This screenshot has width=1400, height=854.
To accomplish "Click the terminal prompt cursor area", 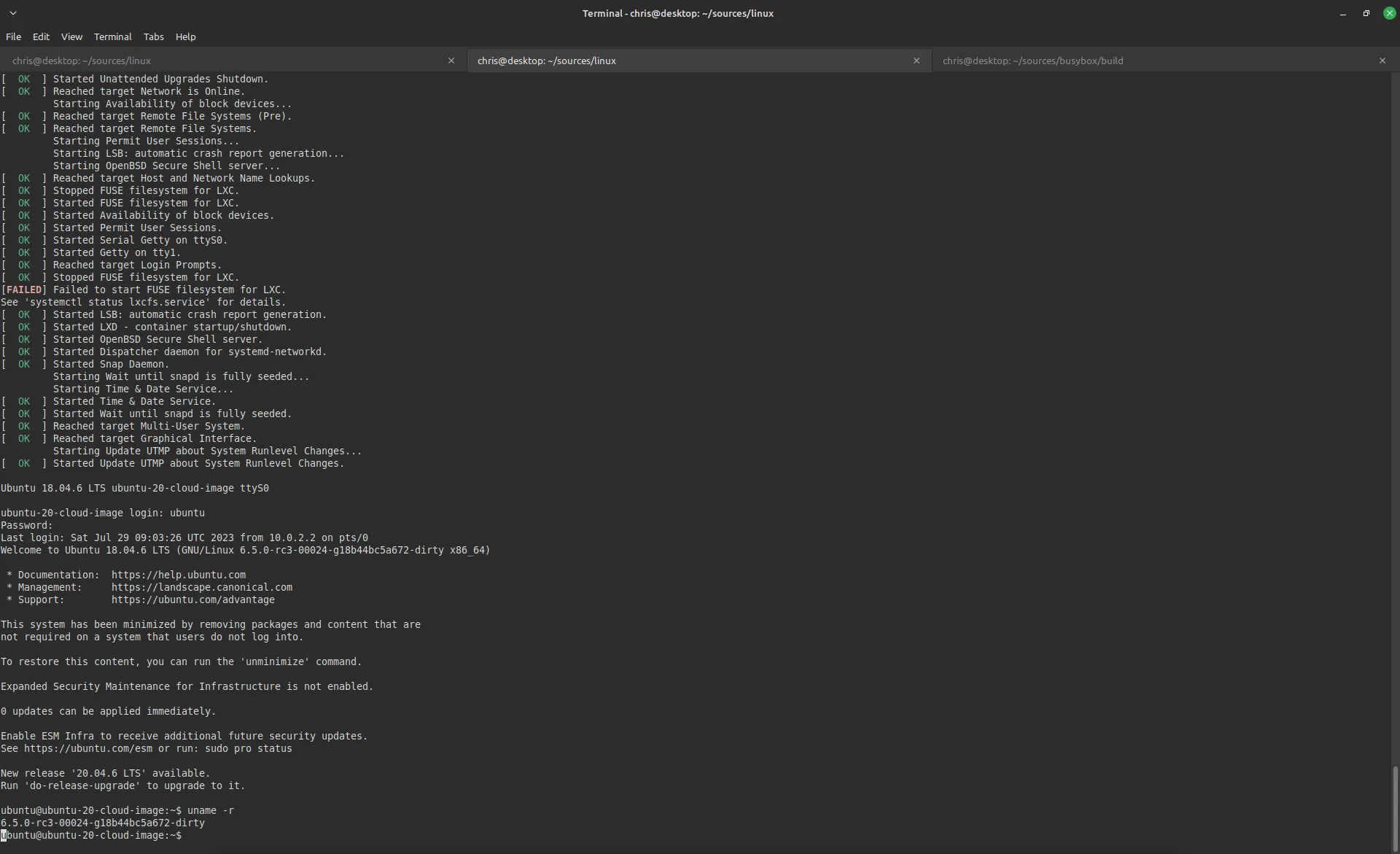I will [4, 836].
